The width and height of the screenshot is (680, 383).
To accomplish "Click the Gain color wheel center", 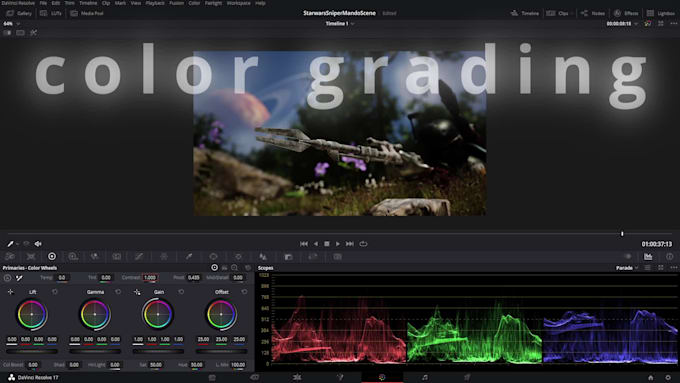I will click(158, 314).
